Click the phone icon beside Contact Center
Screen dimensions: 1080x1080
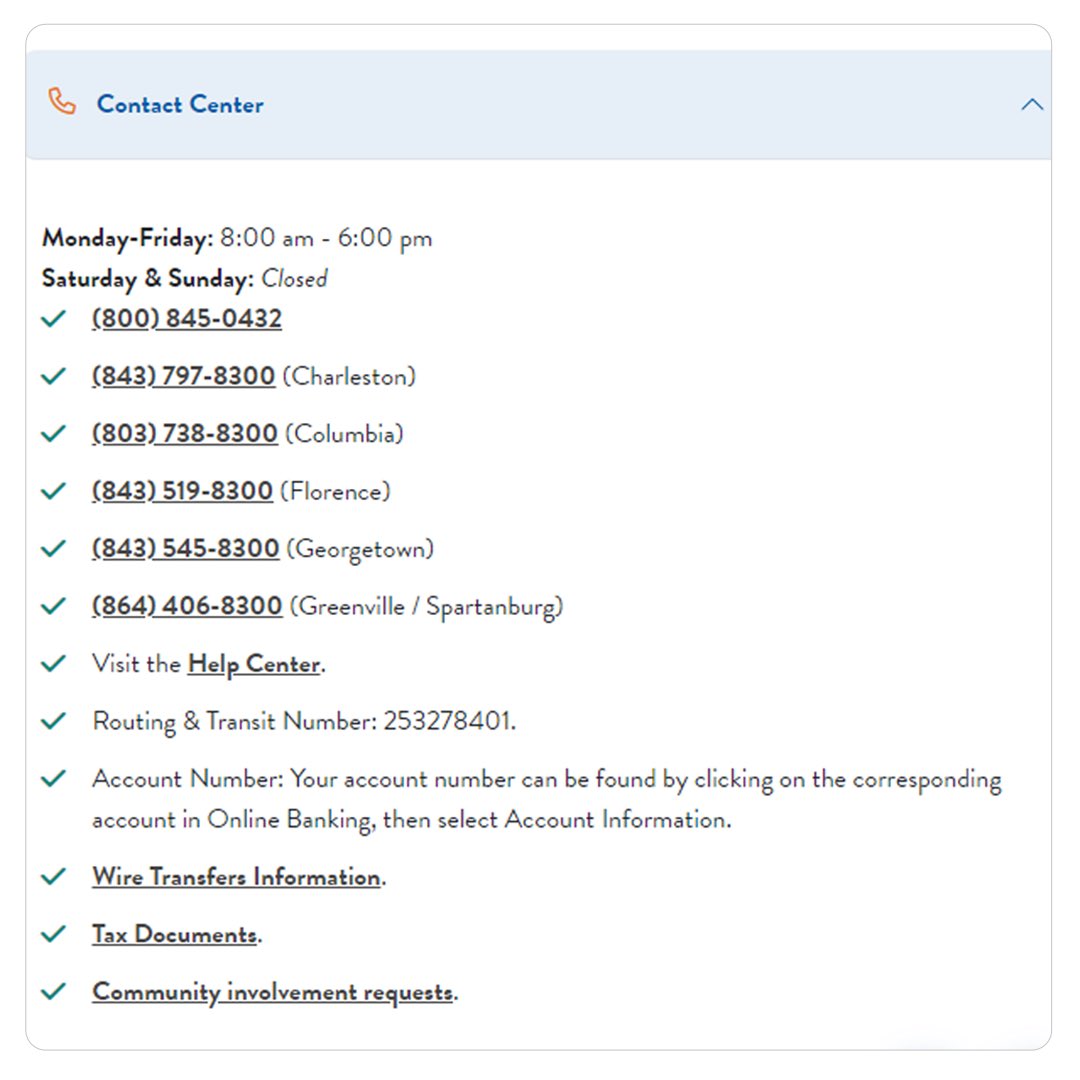point(62,101)
